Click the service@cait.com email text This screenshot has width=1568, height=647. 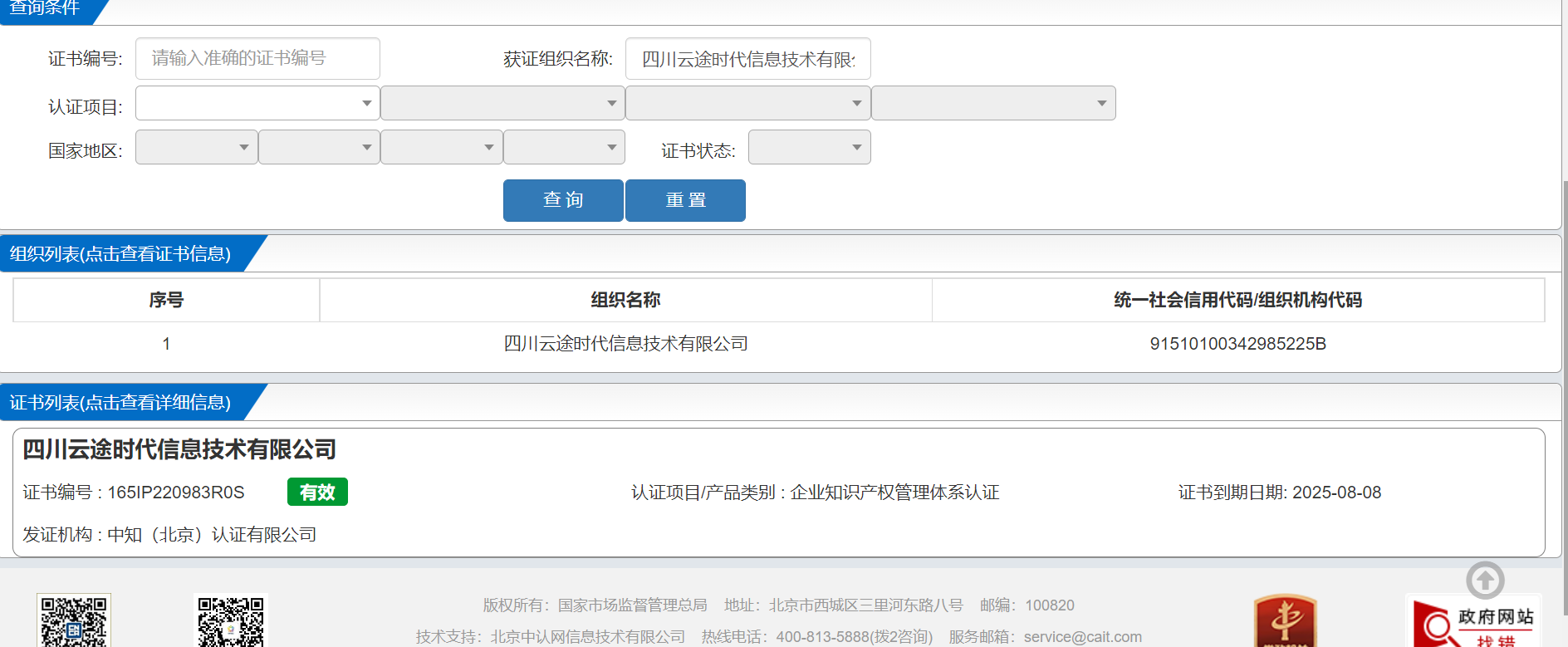[1082, 637]
